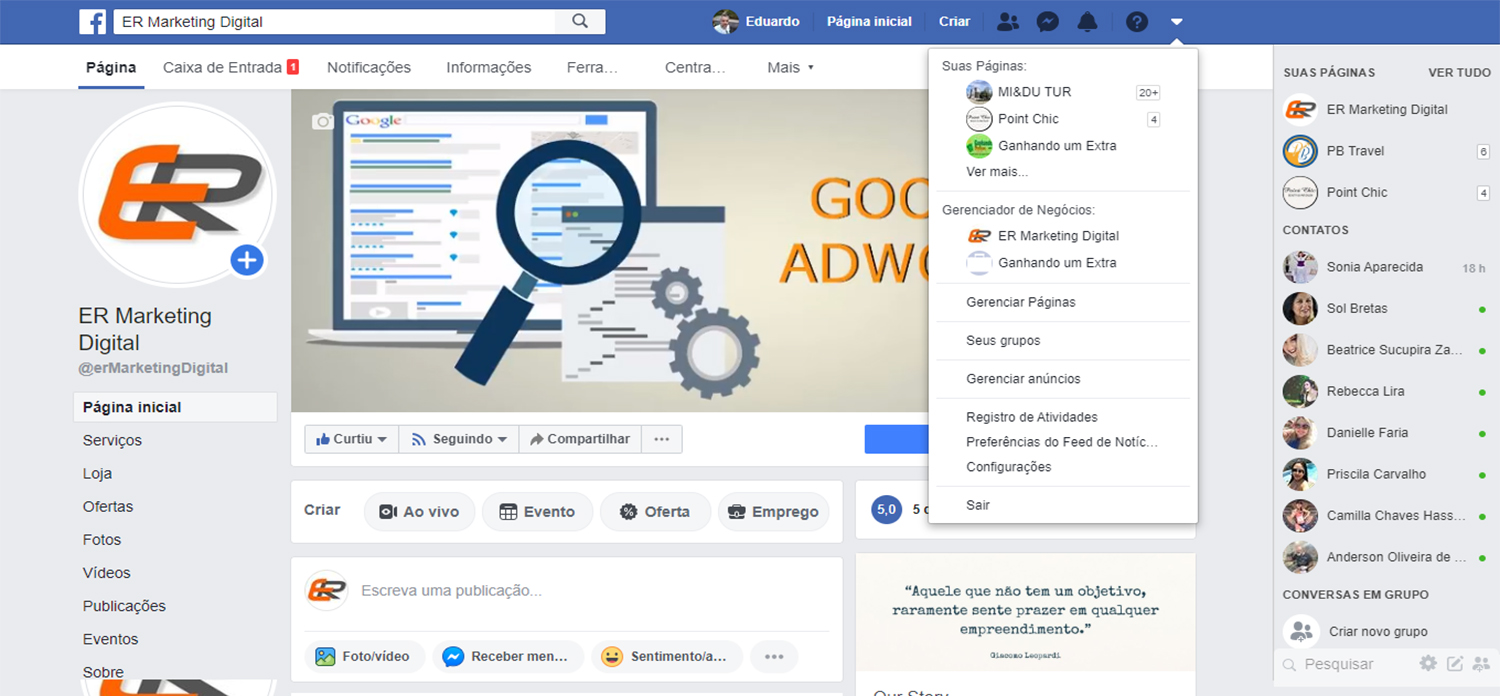Image resolution: width=1500 pixels, height=696 pixels.
Task: Click the Facebook logo icon
Action: [93, 21]
